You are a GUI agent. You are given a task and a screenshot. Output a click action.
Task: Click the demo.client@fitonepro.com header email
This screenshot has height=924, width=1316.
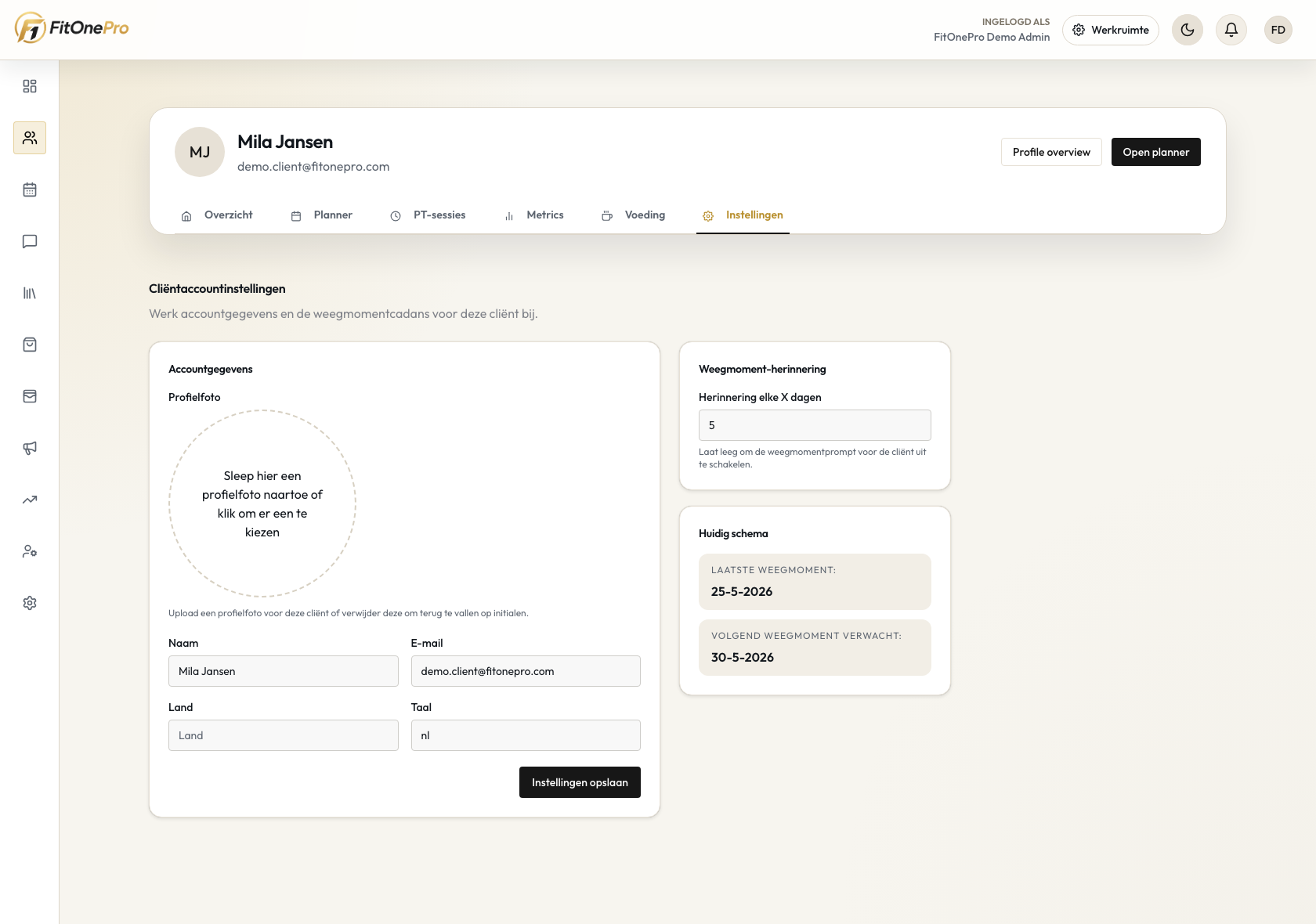[x=313, y=167]
